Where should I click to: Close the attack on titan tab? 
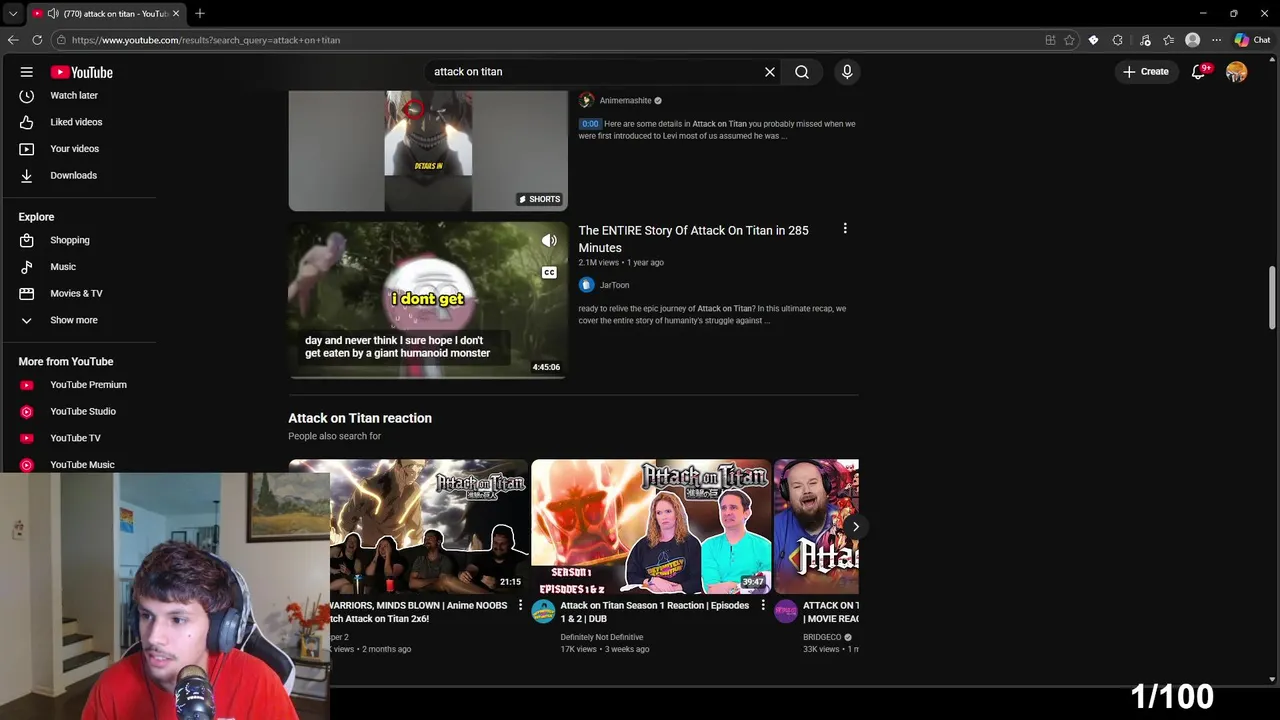pos(176,13)
